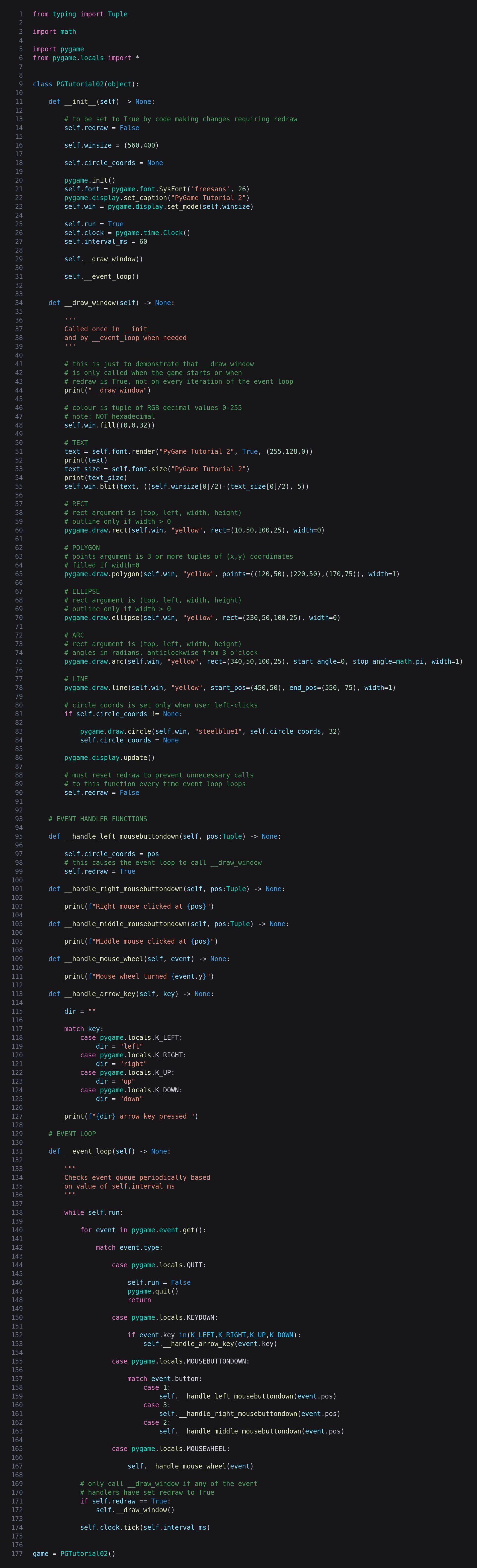The width and height of the screenshot is (477, 1568).
Task: Click "def __init__(self) -> None:" line
Action: pyautogui.click(x=102, y=102)
